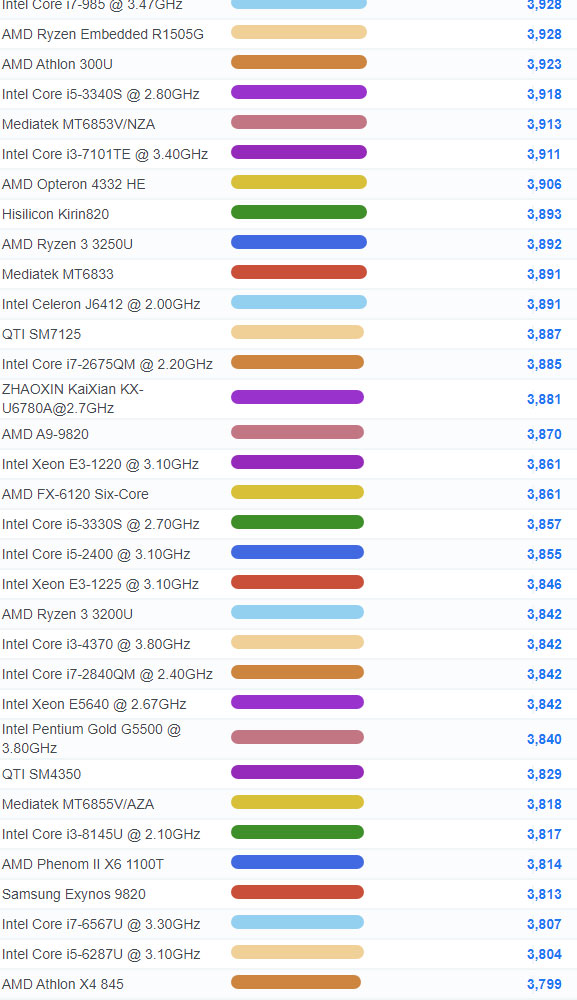The height and width of the screenshot is (1000, 577).
Task: Open Intel Core i7-2840QM @ 2.40GHz
Action: click(x=107, y=674)
